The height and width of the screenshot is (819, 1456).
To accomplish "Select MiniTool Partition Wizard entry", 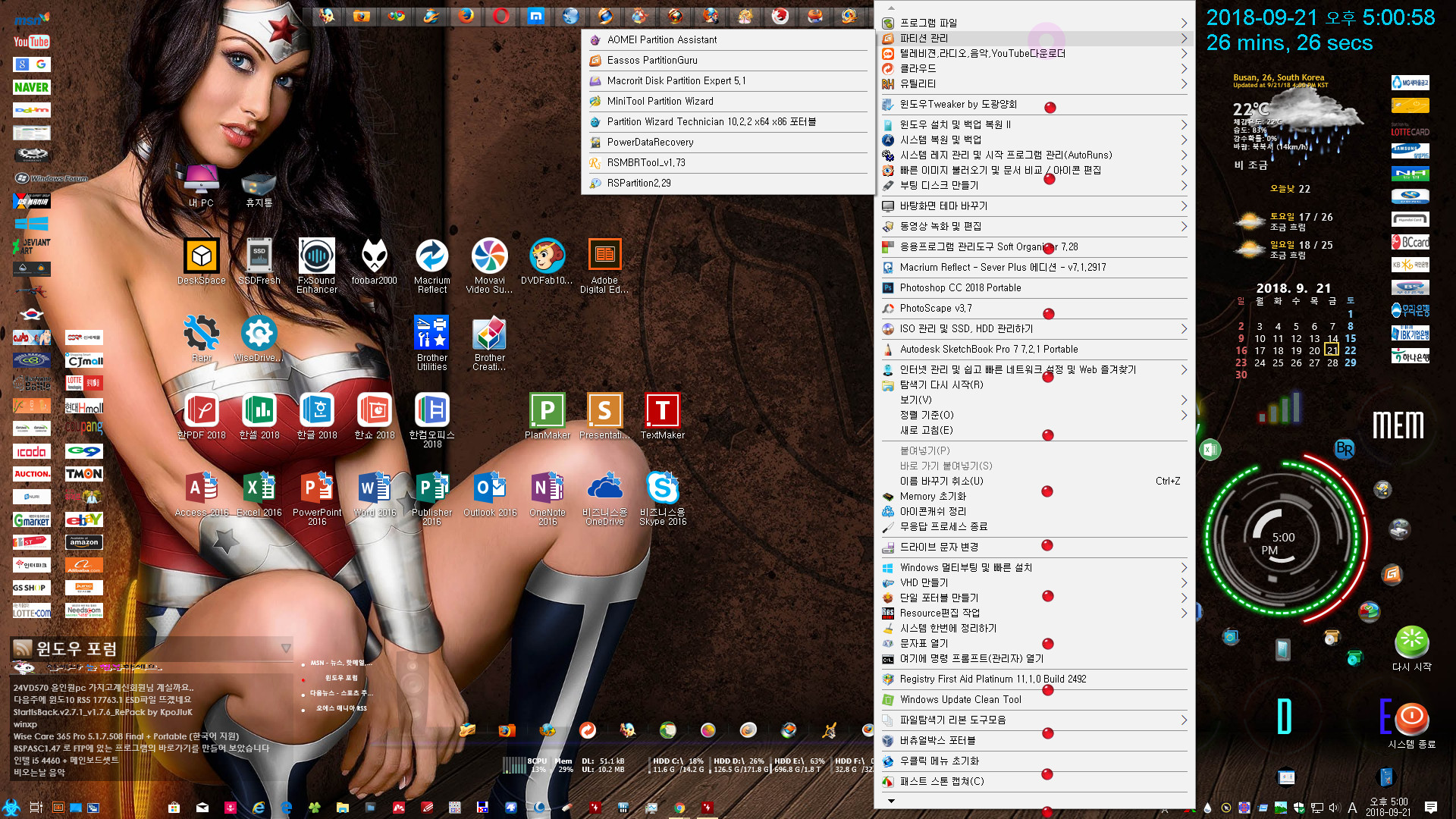I will pos(728,101).
